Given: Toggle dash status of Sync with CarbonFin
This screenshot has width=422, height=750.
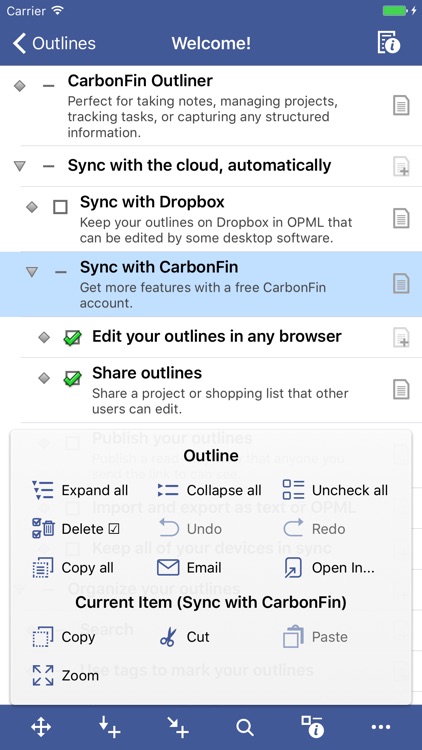Looking at the screenshot, I should 61,272.
